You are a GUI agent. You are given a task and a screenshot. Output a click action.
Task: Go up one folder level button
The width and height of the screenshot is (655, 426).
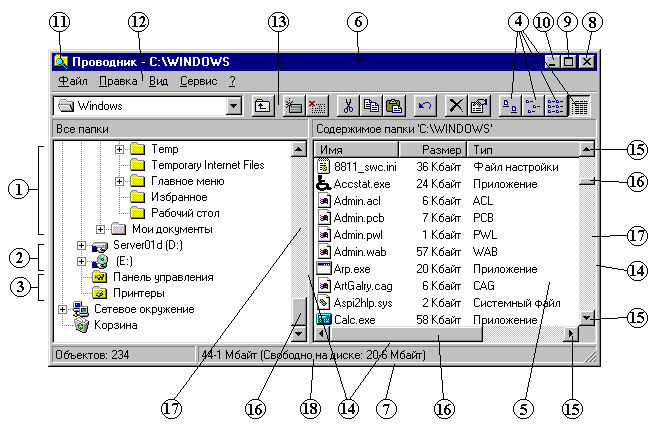[x=263, y=106]
